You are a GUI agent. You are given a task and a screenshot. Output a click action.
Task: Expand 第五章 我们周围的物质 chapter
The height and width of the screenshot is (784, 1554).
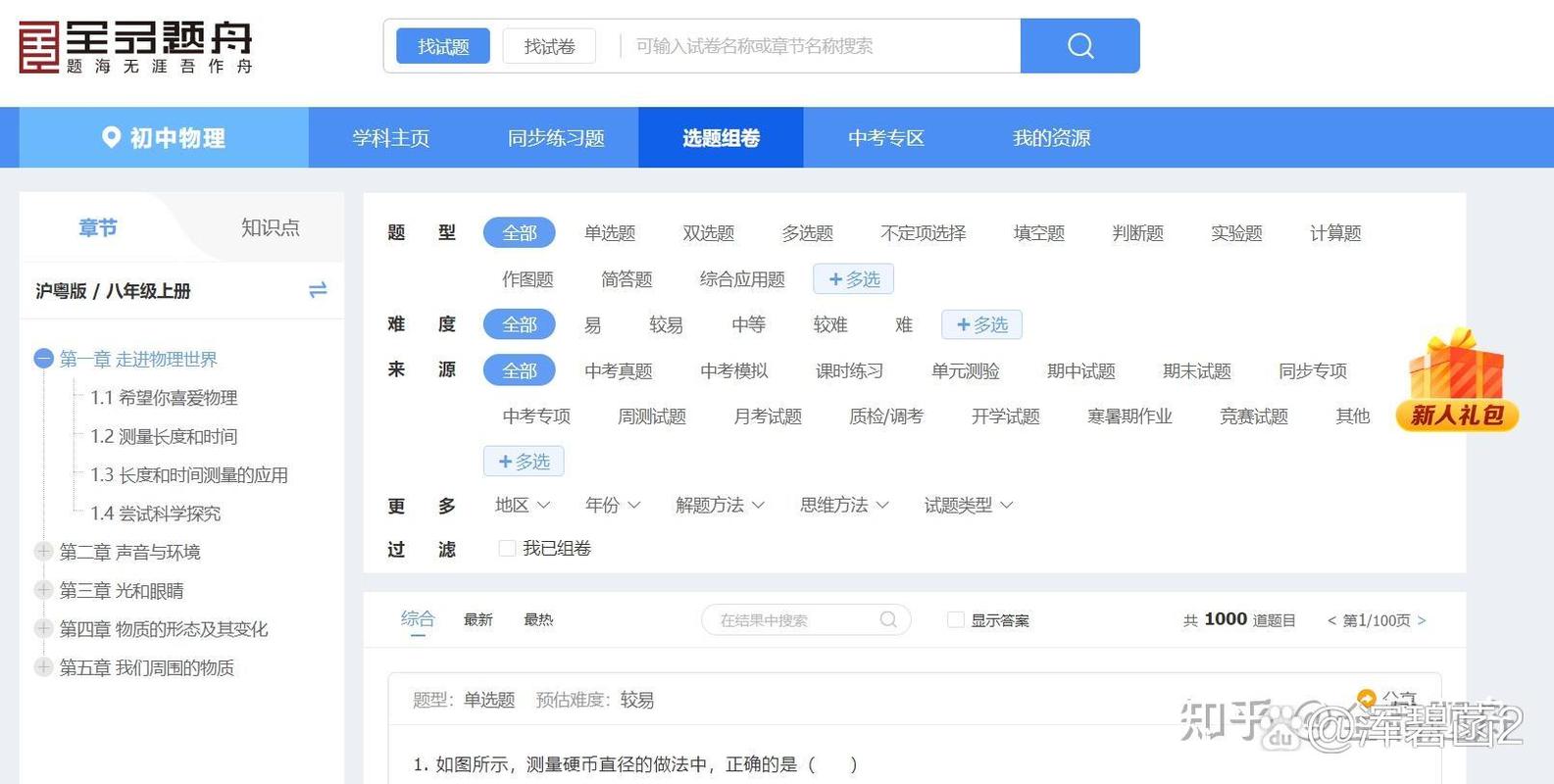[x=43, y=667]
